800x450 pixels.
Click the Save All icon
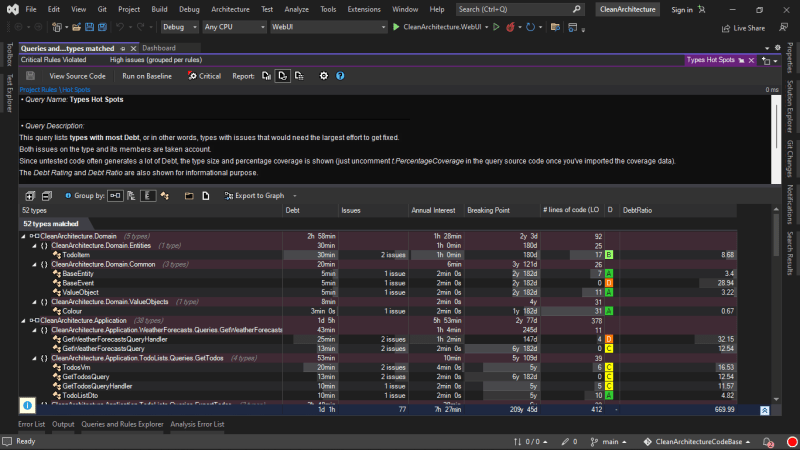(x=102, y=27)
